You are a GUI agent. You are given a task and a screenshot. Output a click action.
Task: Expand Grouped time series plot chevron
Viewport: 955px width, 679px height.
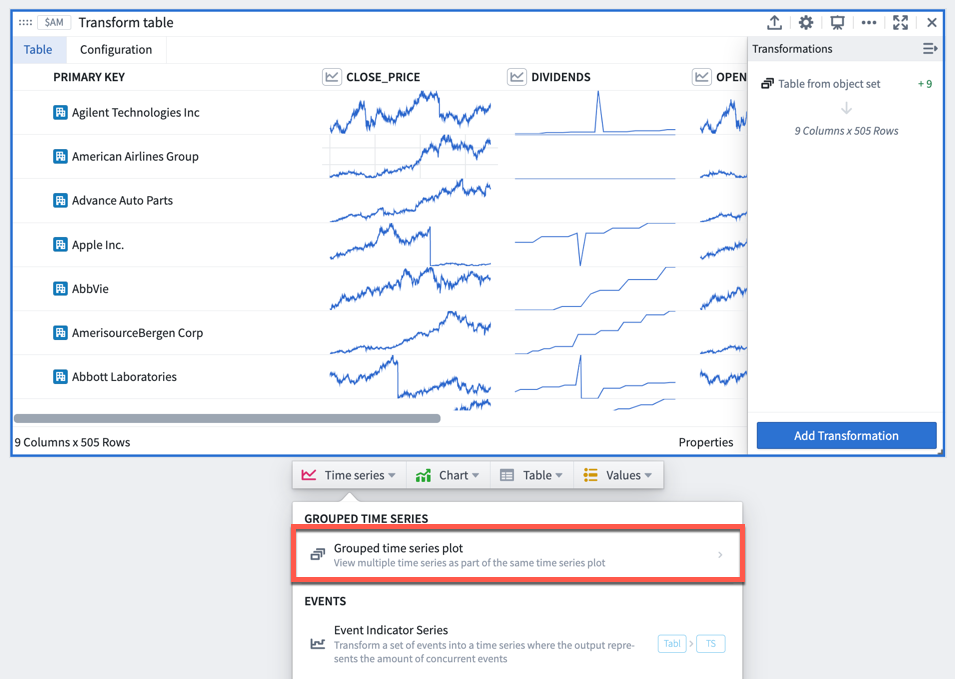click(x=720, y=554)
